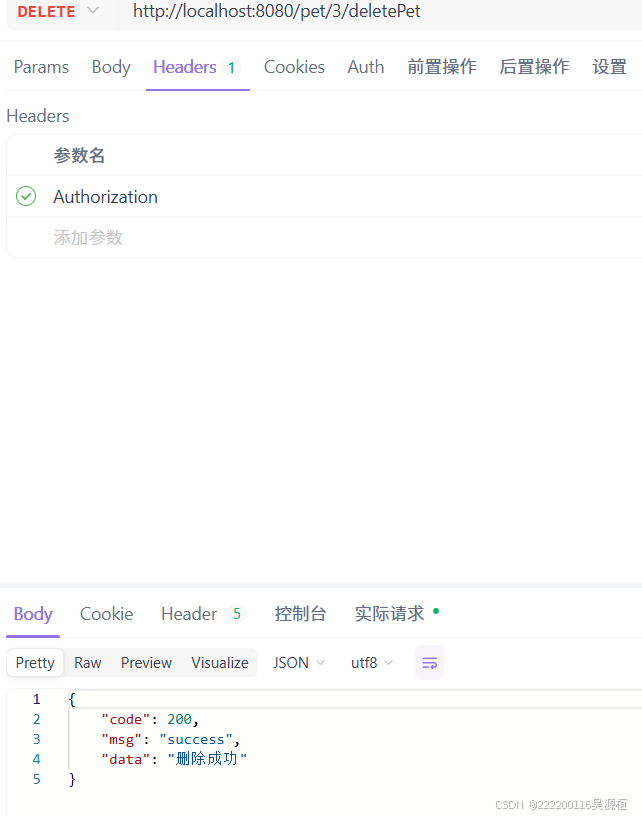The width and height of the screenshot is (642, 816).
Task: Select the Pretty view button
Action: (x=35, y=662)
